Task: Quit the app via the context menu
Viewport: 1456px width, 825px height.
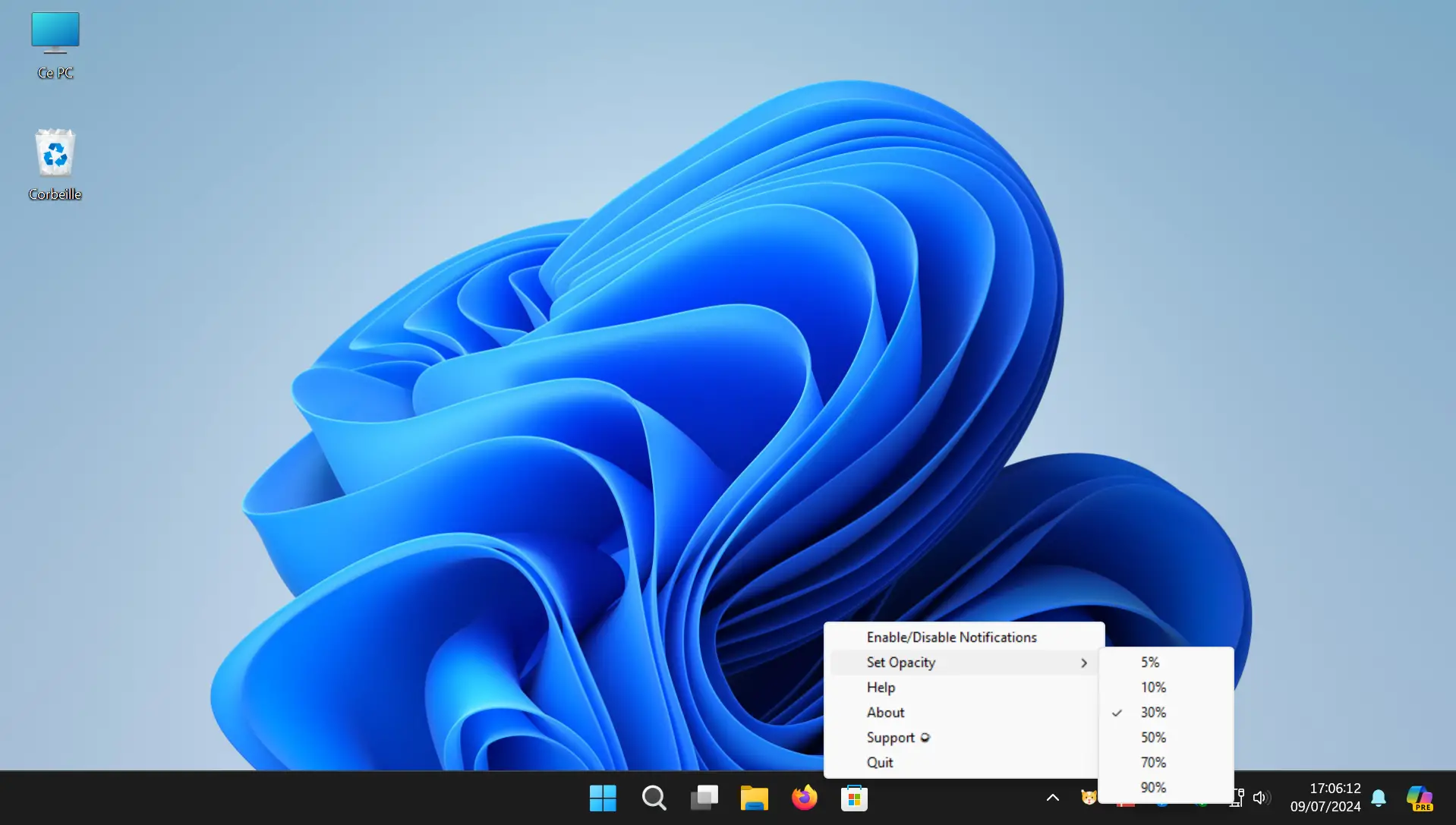Action: click(x=963, y=763)
